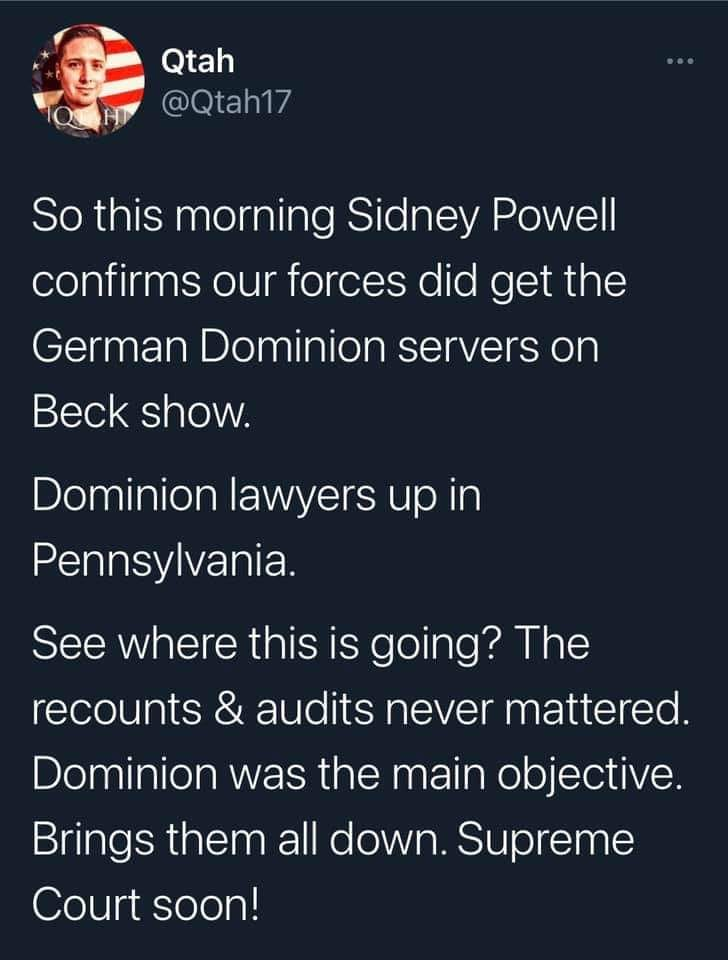Open the @Qtah17 handle link

tap(226, 102)
